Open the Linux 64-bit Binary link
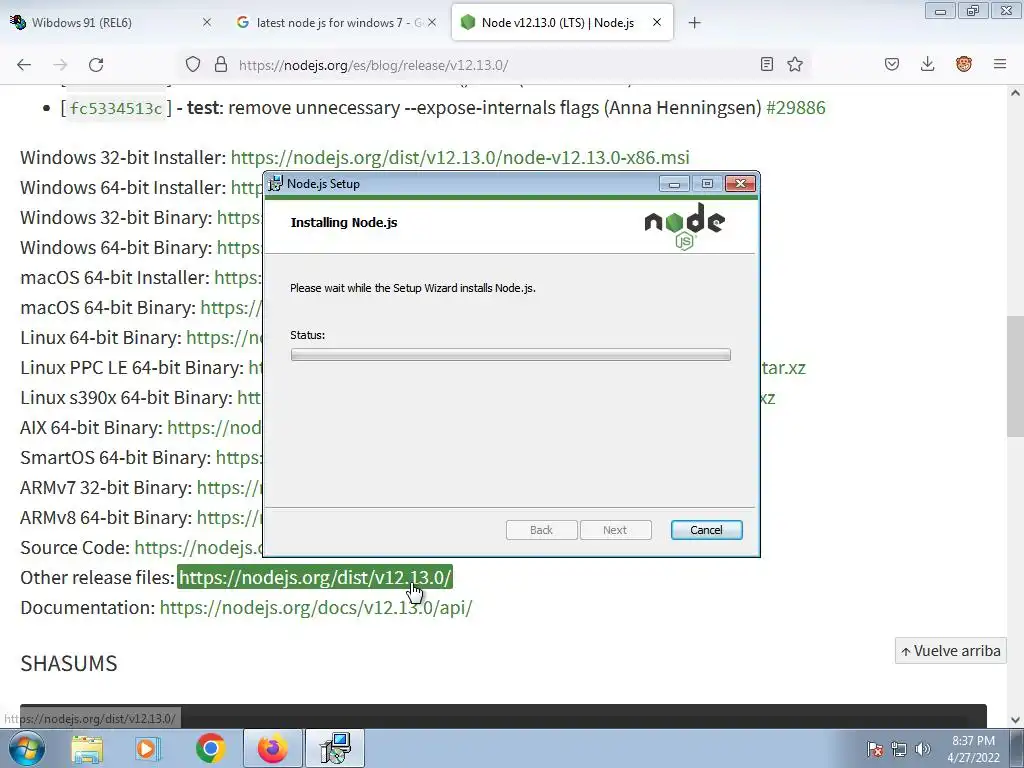The width and height of the screenshot is (1024, 768). [x=224, y=338]
